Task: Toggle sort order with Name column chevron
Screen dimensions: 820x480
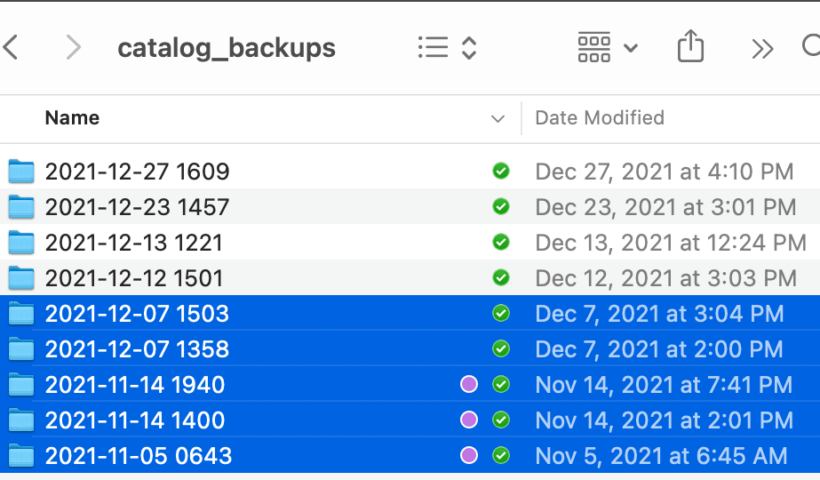Action: (x=498, y=119)
